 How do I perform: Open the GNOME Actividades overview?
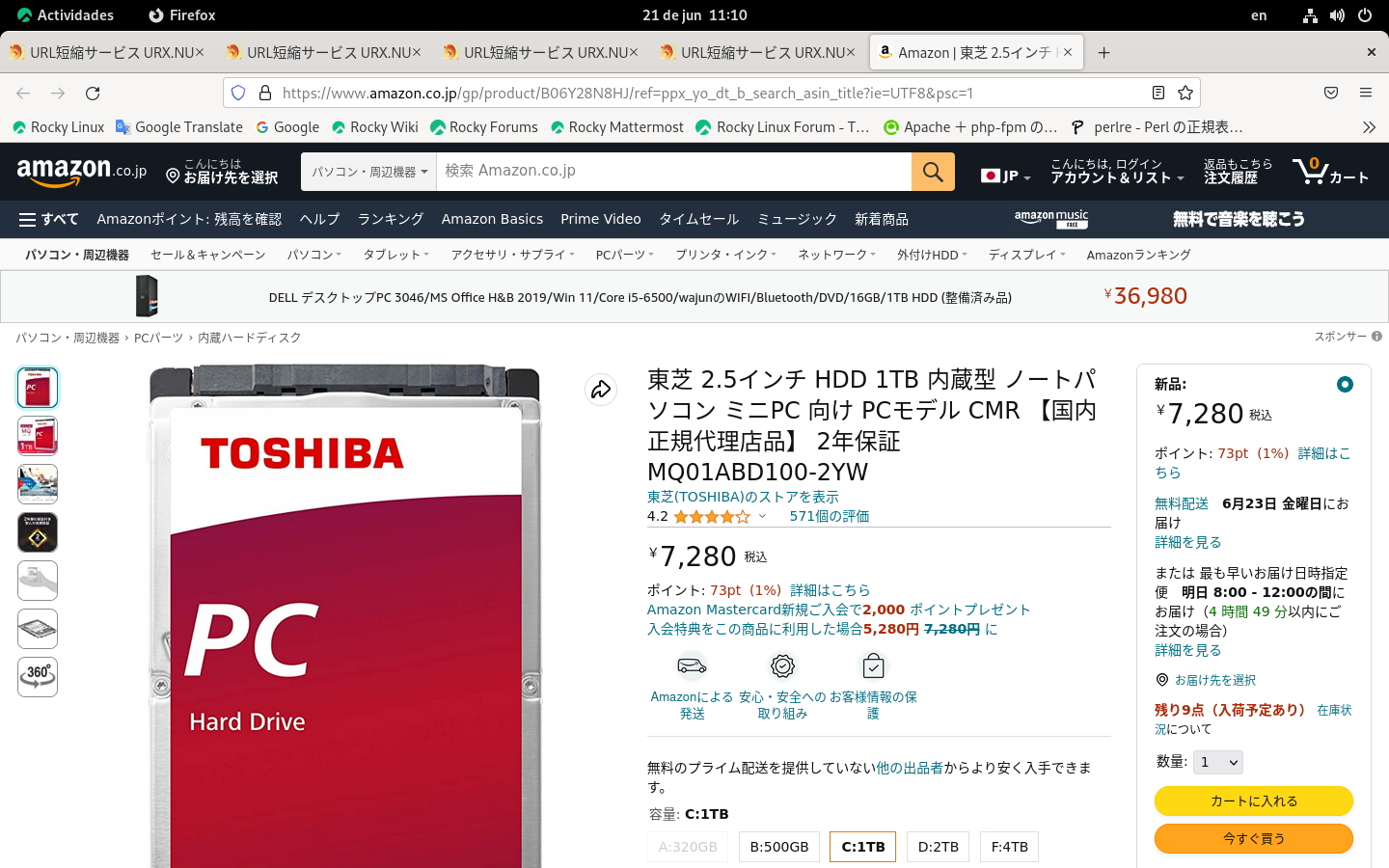coord(66,15)
